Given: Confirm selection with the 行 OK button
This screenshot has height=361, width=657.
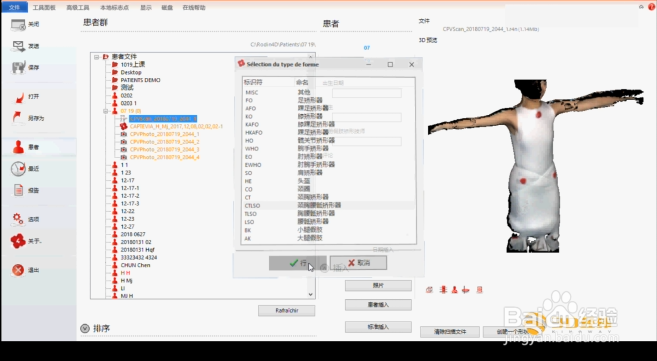Looking at the screenshot, I should coord(297,263).
